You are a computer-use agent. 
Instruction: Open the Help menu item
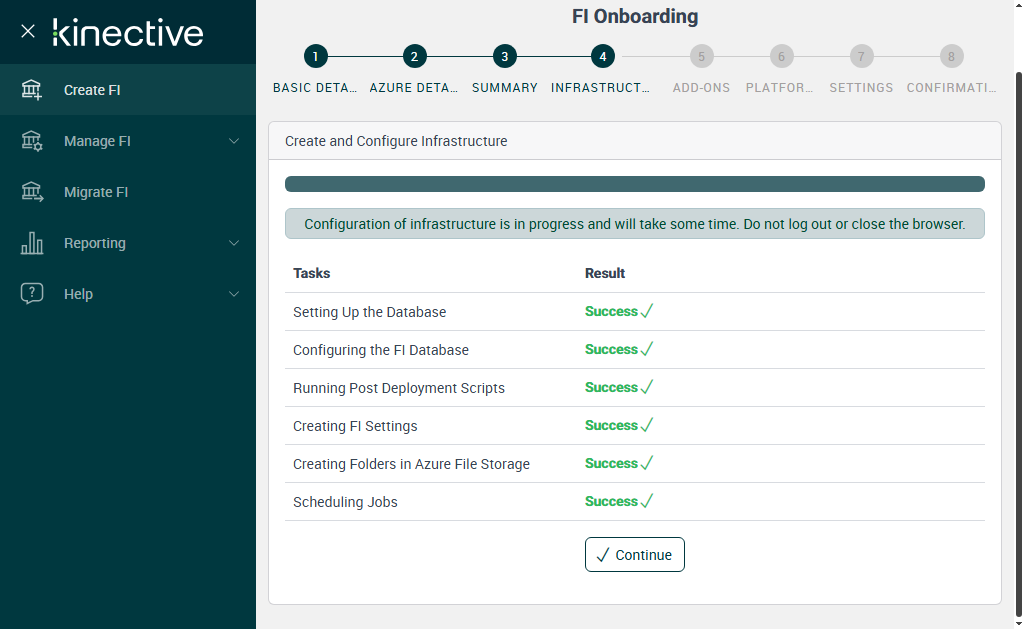[128, 293]
